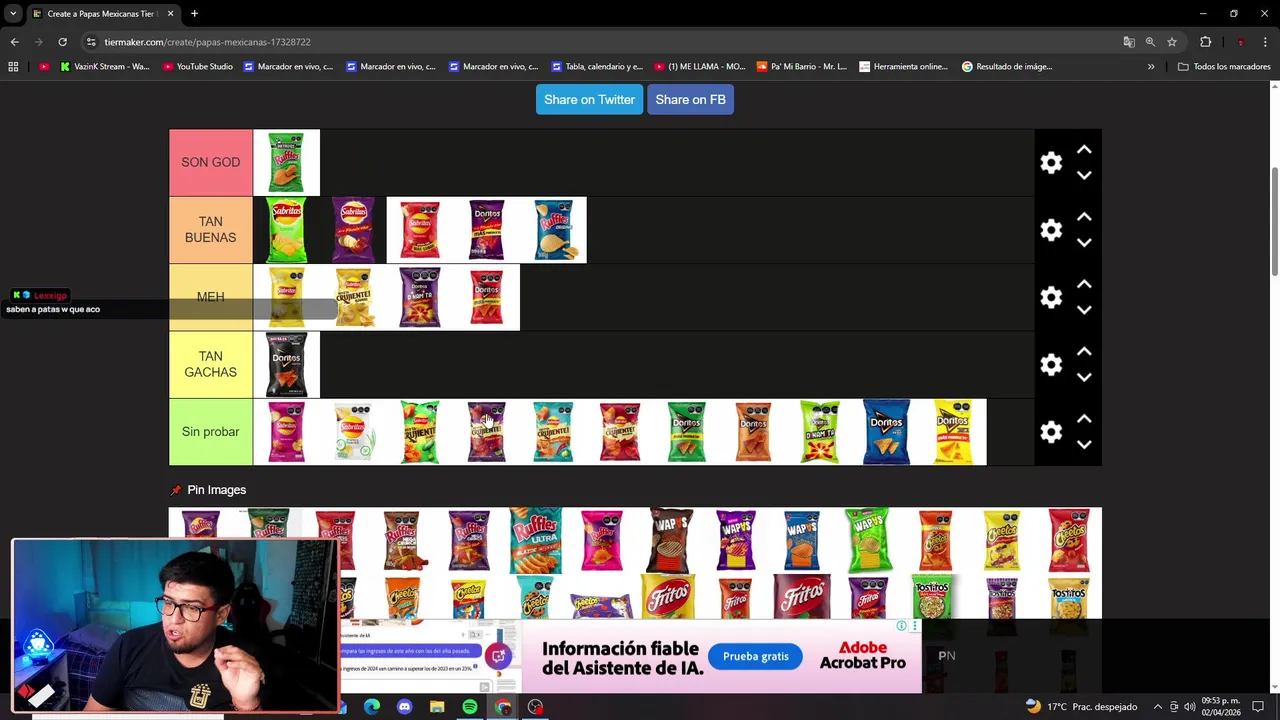Open a new browser tab
This screenshot has width=1280, height=720.
pyautogui.click(x=194, y=14)
